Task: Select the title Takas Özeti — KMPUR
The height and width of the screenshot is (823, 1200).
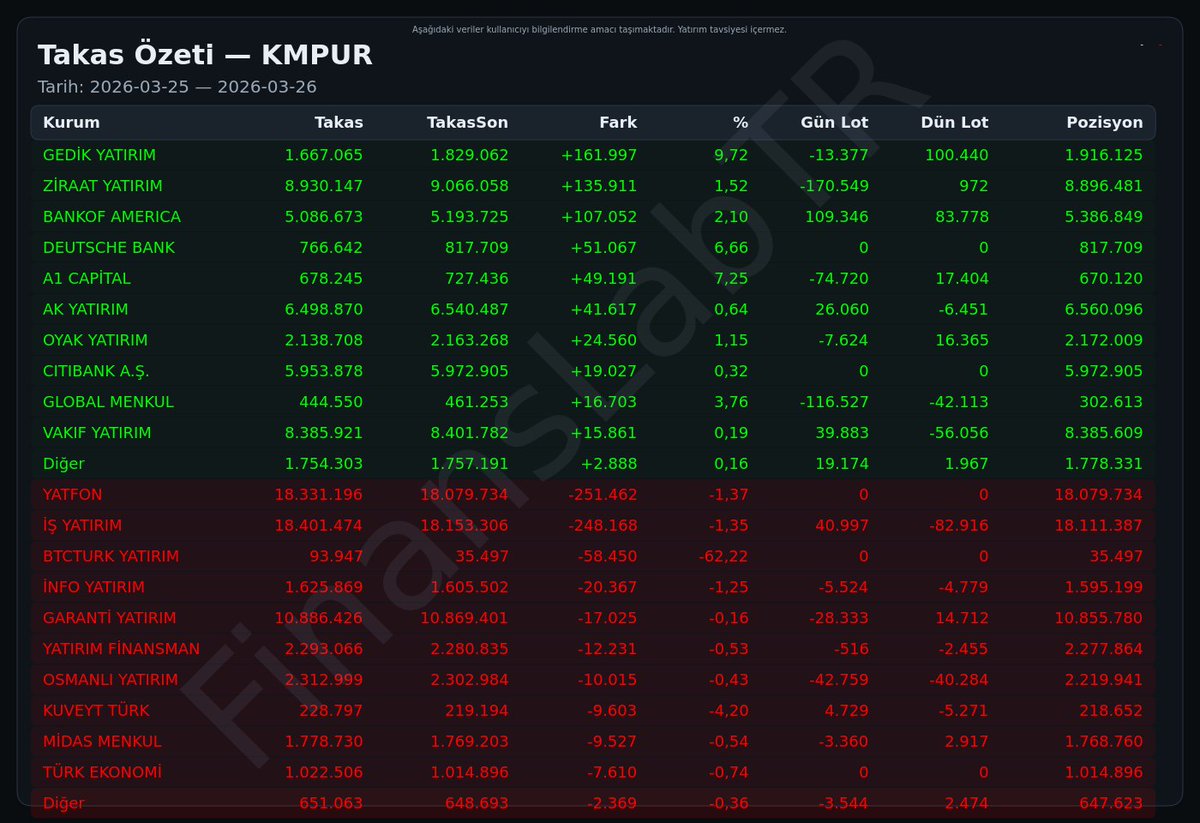Action: [205, 55]
